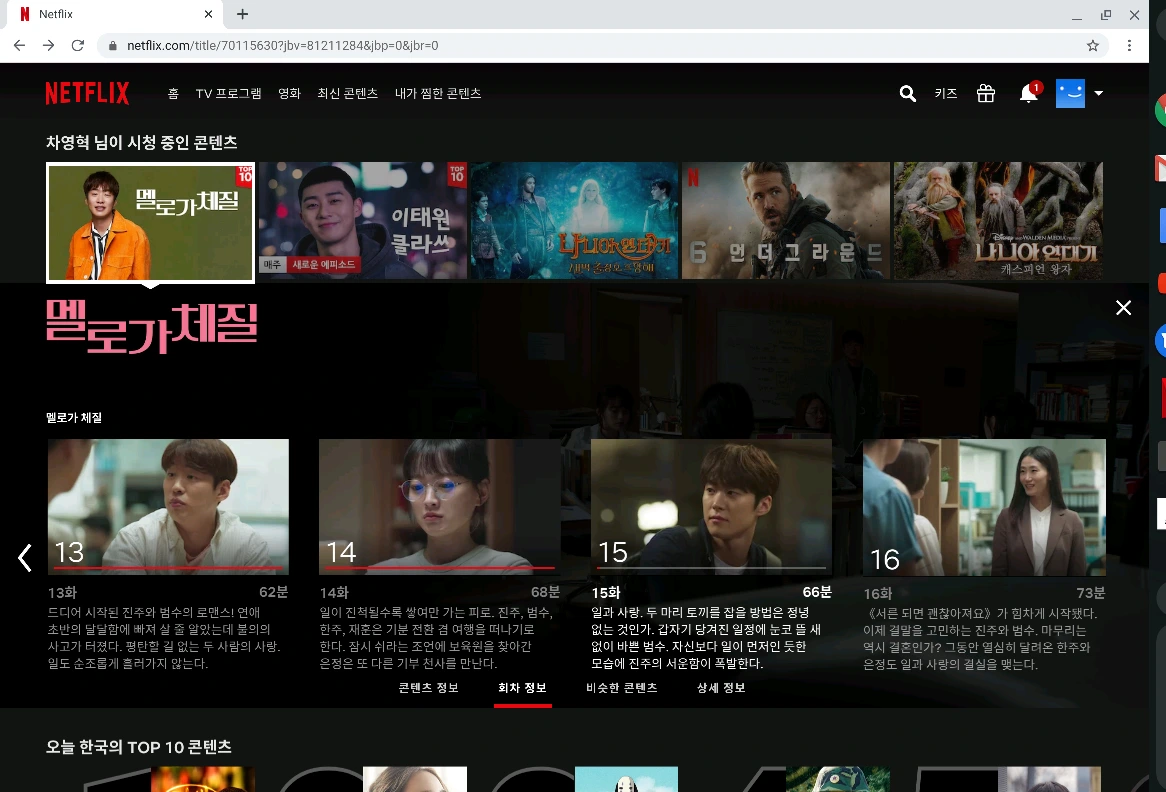Click the browser forward arrow
Screen dimensions: 1166x792
[48, 45]
